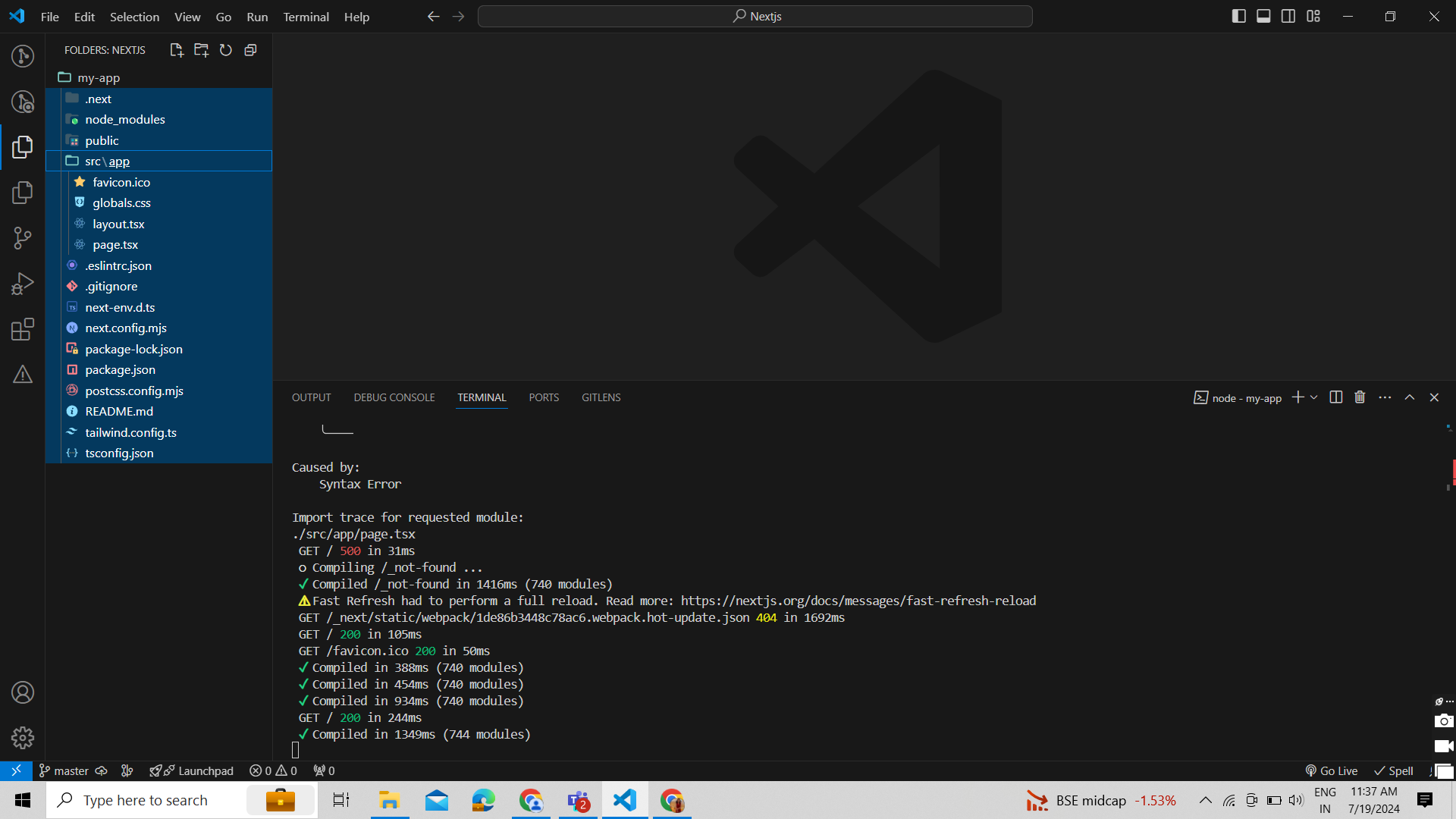Collapse all folders in explorer

250,50
